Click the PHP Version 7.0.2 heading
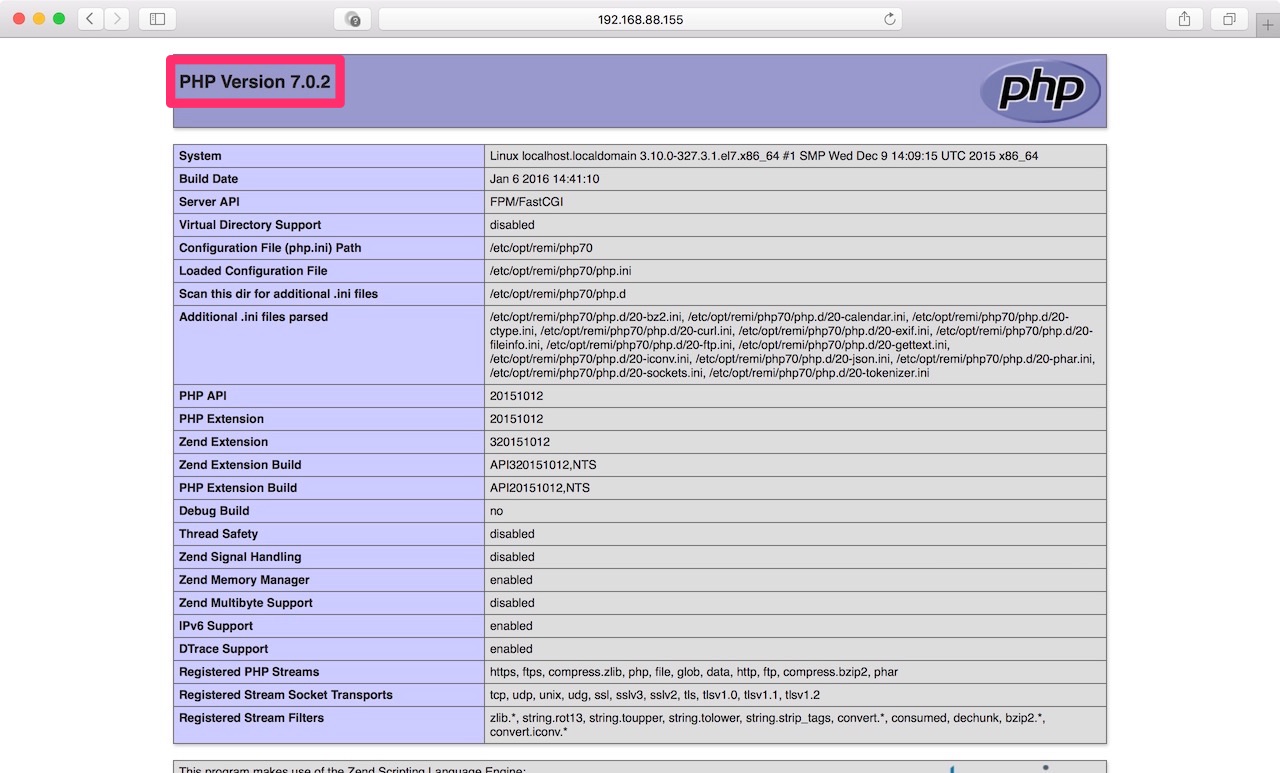 pos(255,82)
